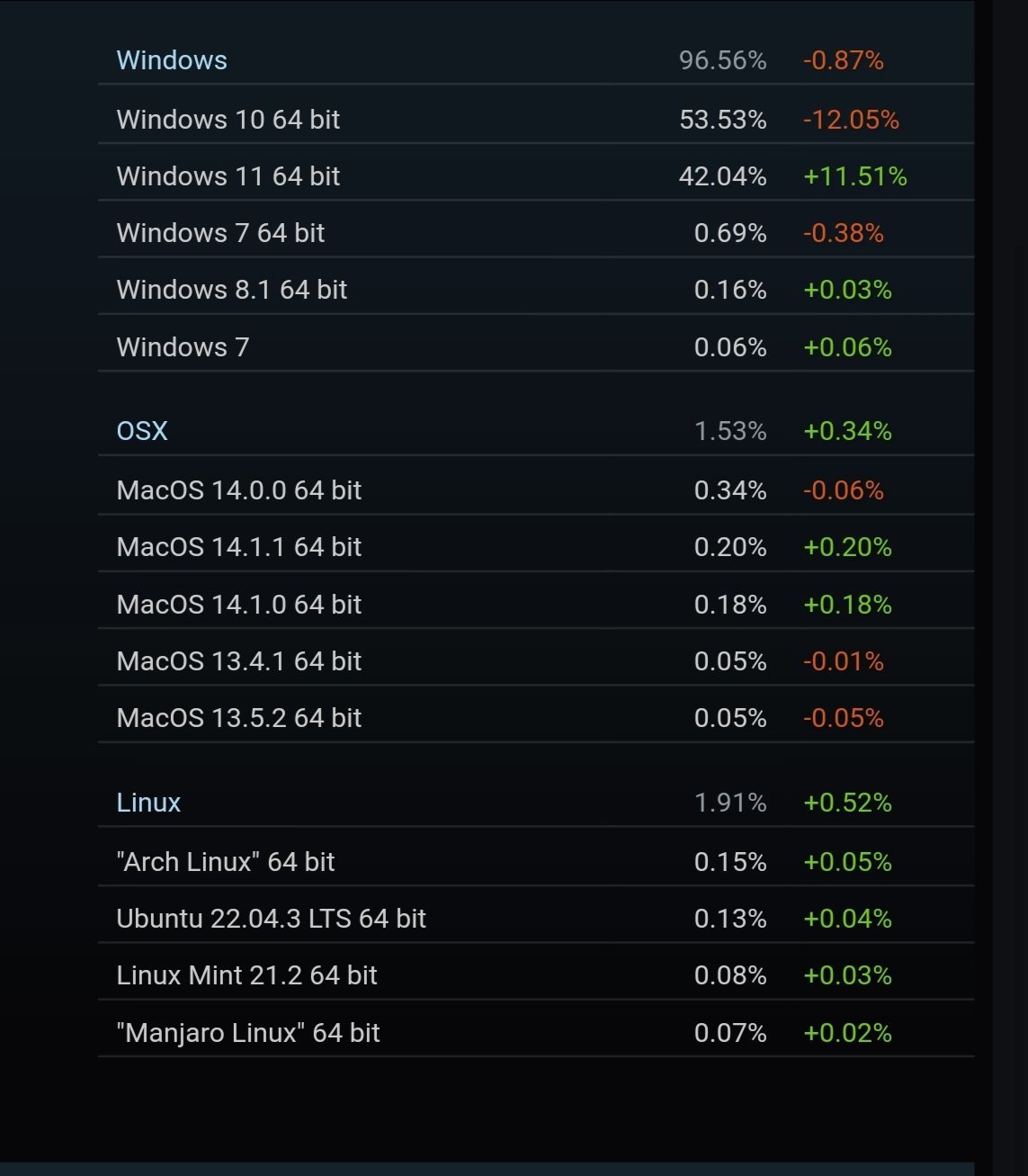Image resolution: width=1028 pixels, height=1176 pixels.
Task: Click the Ubuntu 22.04.3 LTS 64 bit entry
Action: [x=271, y=919]
